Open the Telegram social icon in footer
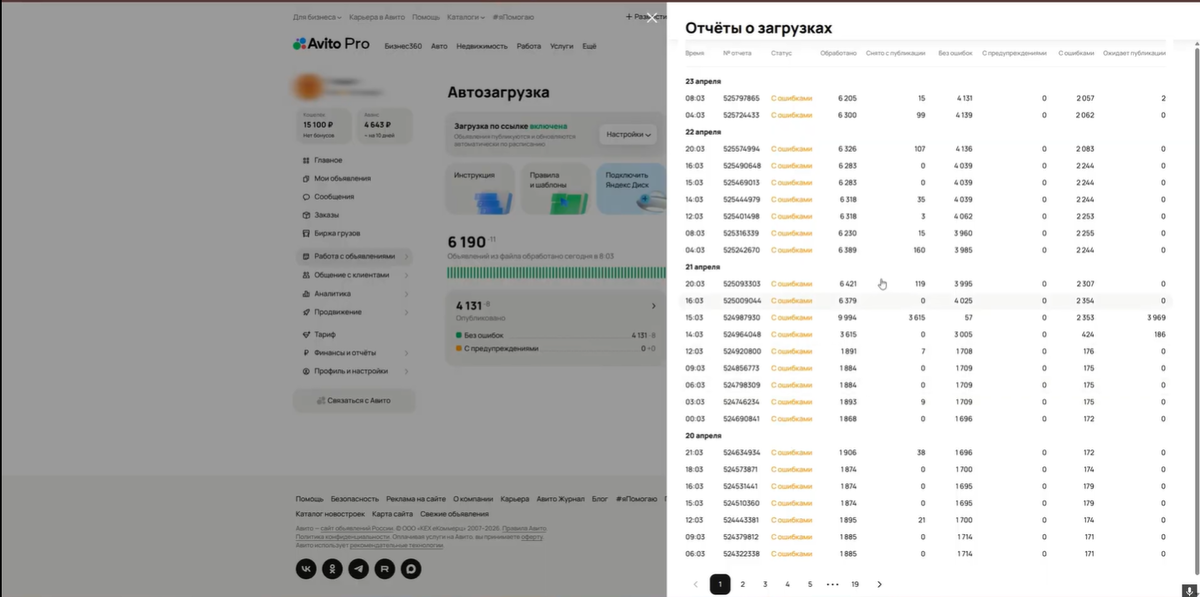The height and width of the screenshot is (597, 1200). click(x=358, y=568)
